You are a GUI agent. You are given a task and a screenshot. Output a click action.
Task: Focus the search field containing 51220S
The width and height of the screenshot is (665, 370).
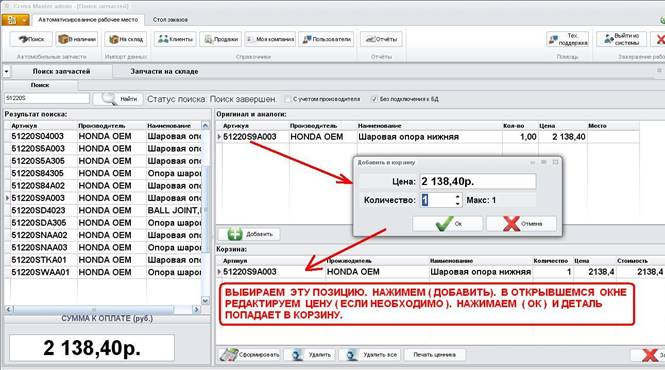(47, 98)
